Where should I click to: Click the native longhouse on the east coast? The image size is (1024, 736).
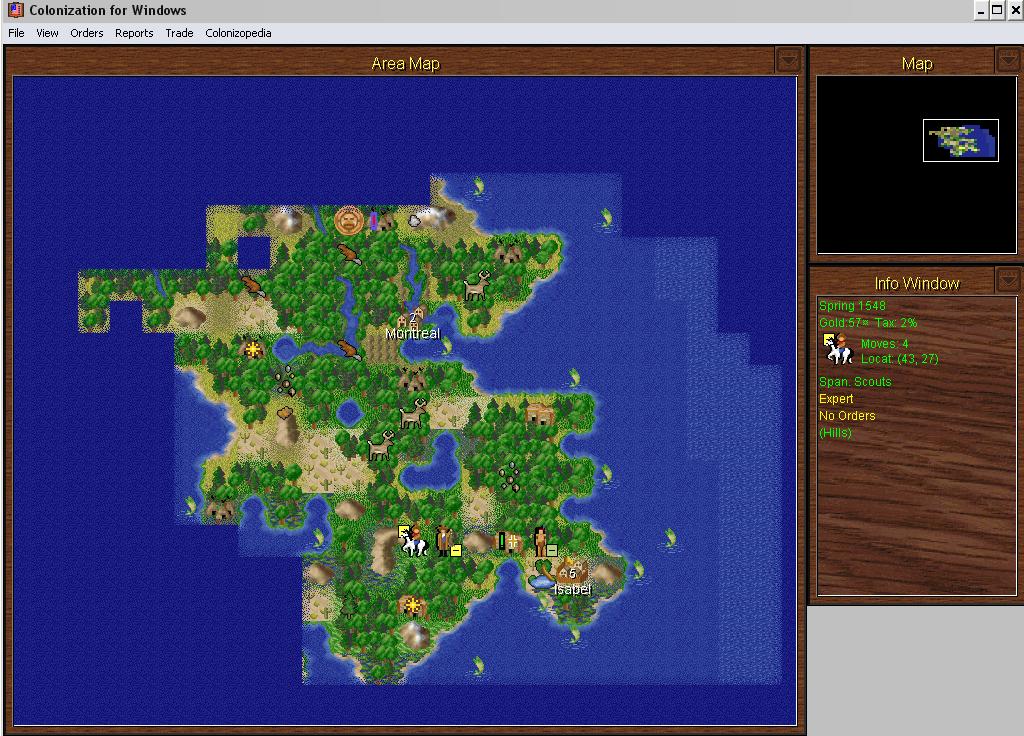point(540,413)
